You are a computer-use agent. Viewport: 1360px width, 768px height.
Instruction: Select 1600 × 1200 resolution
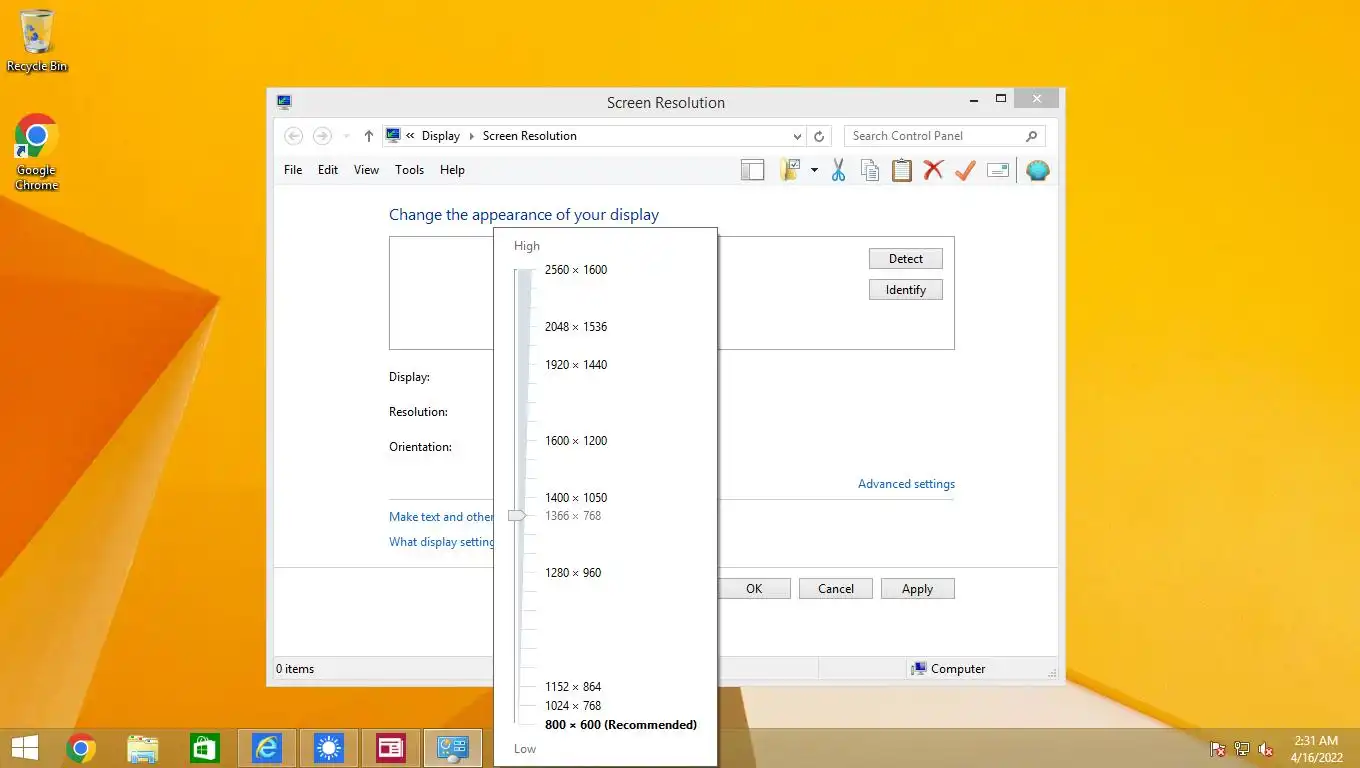point(576,441)
